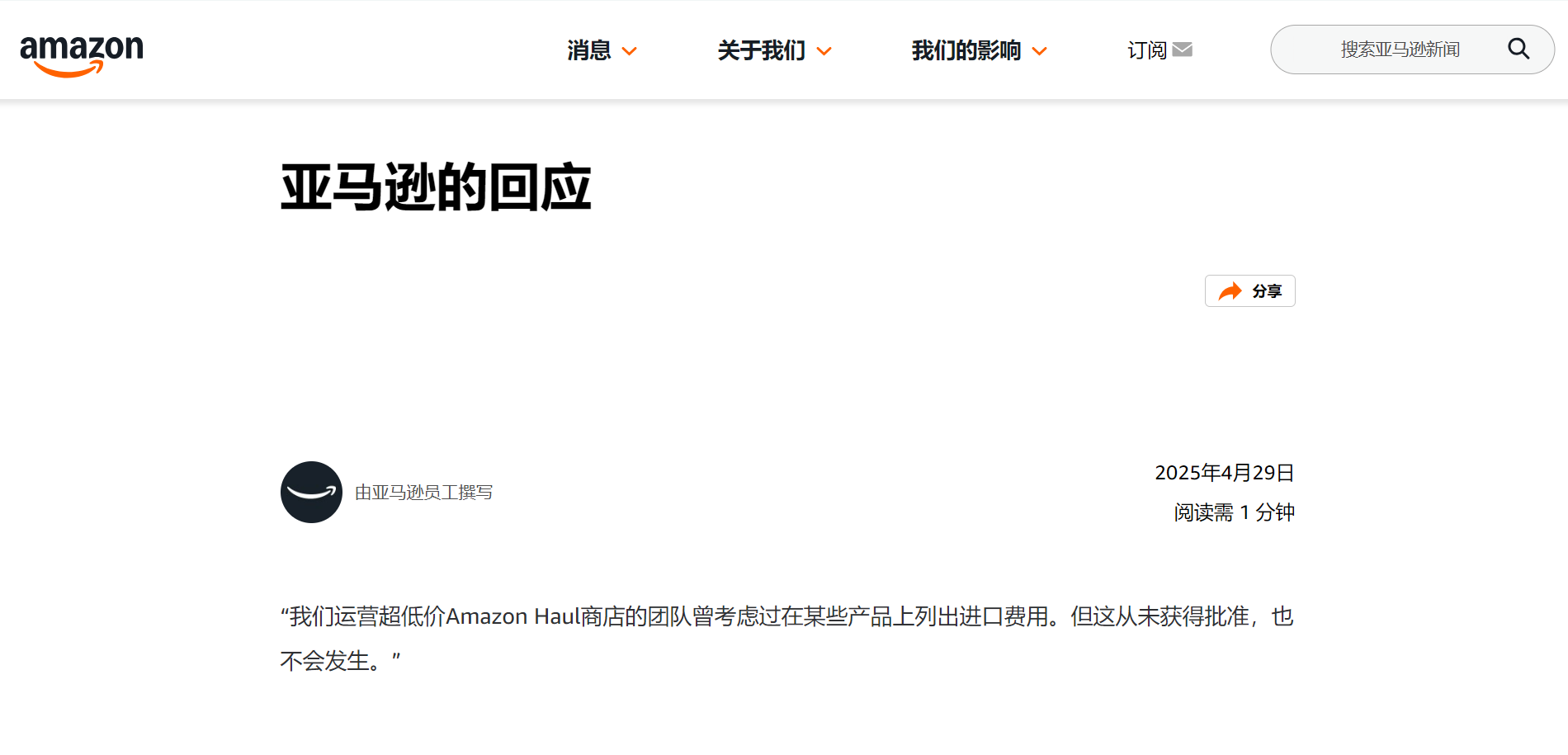Expand the 消息 chevron
The height and width of the screenshot is (755, 1568).
(629, 51)
